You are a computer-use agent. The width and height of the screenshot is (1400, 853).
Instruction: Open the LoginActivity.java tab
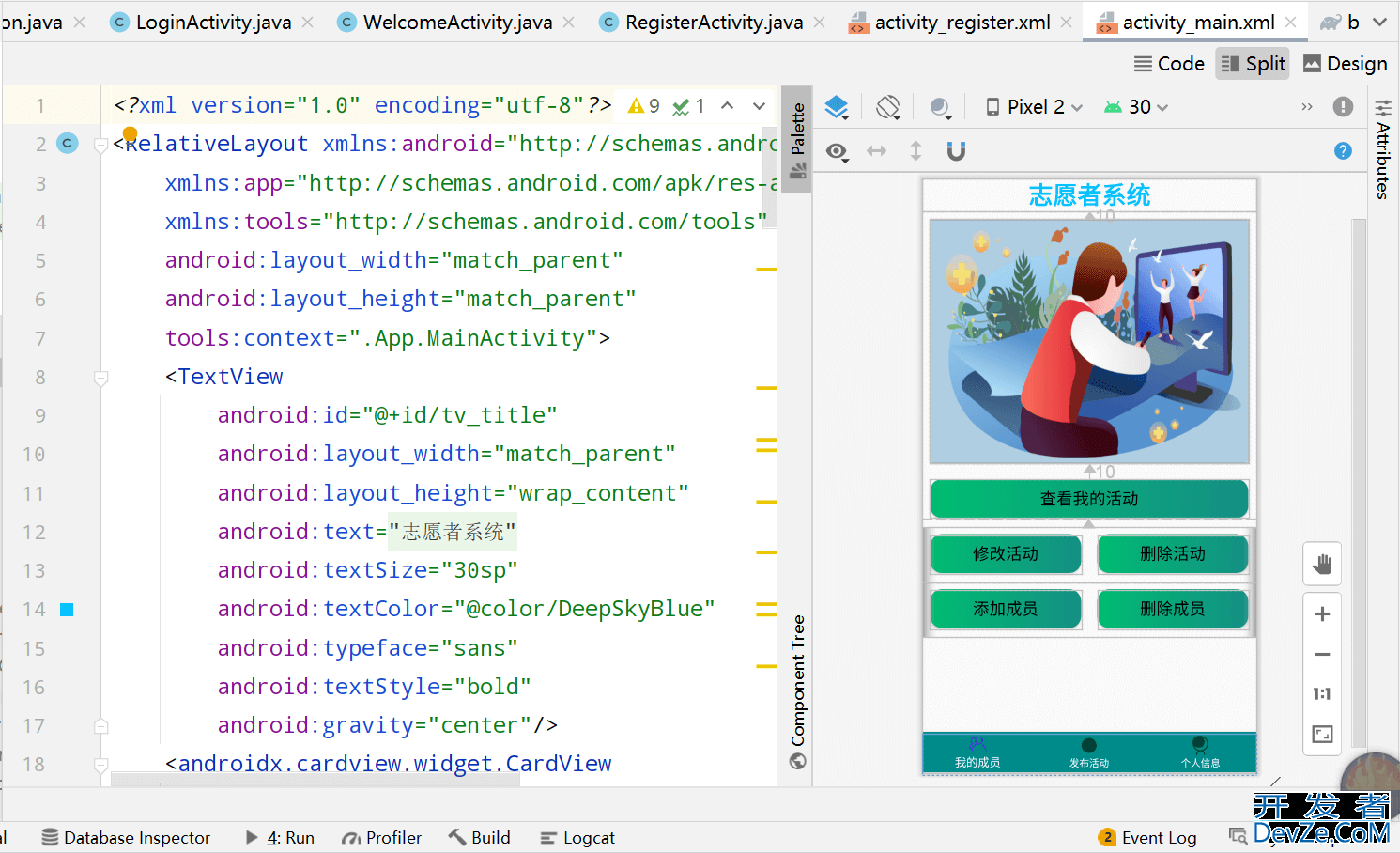[x=201, y=22]
